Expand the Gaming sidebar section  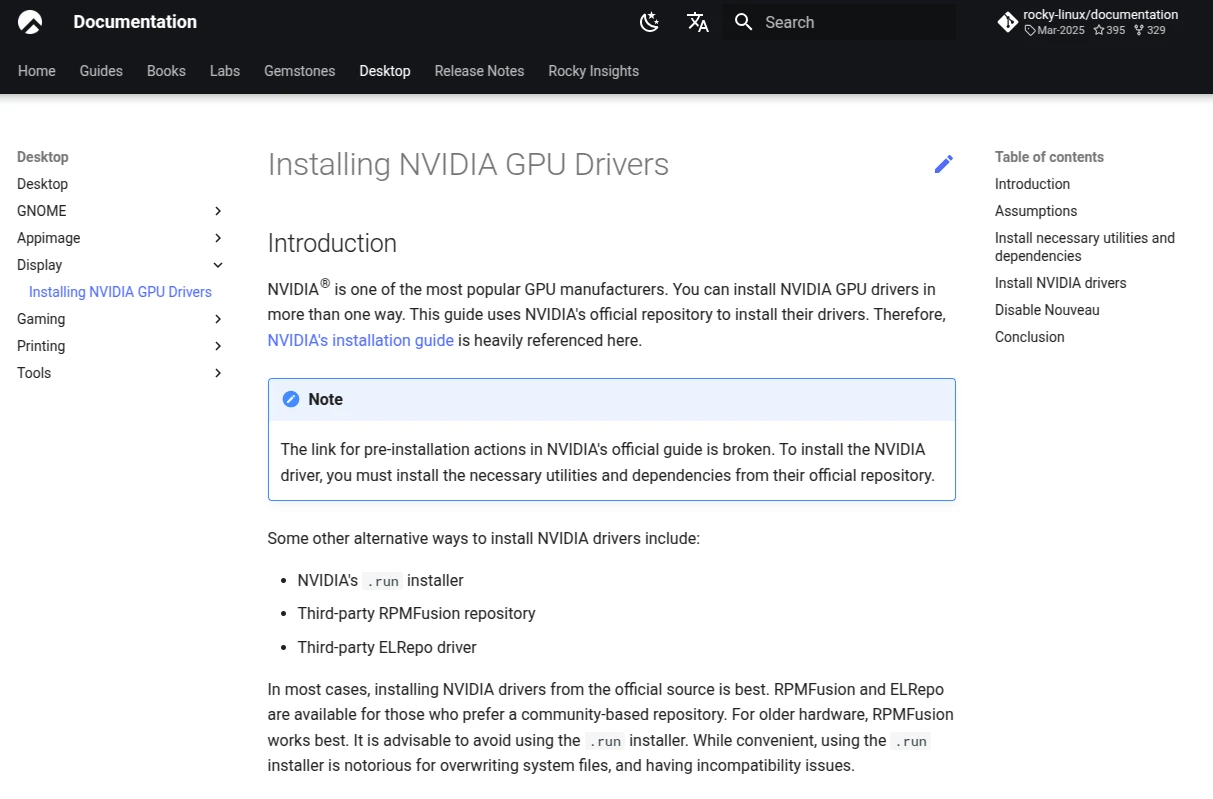pos(218,319)
